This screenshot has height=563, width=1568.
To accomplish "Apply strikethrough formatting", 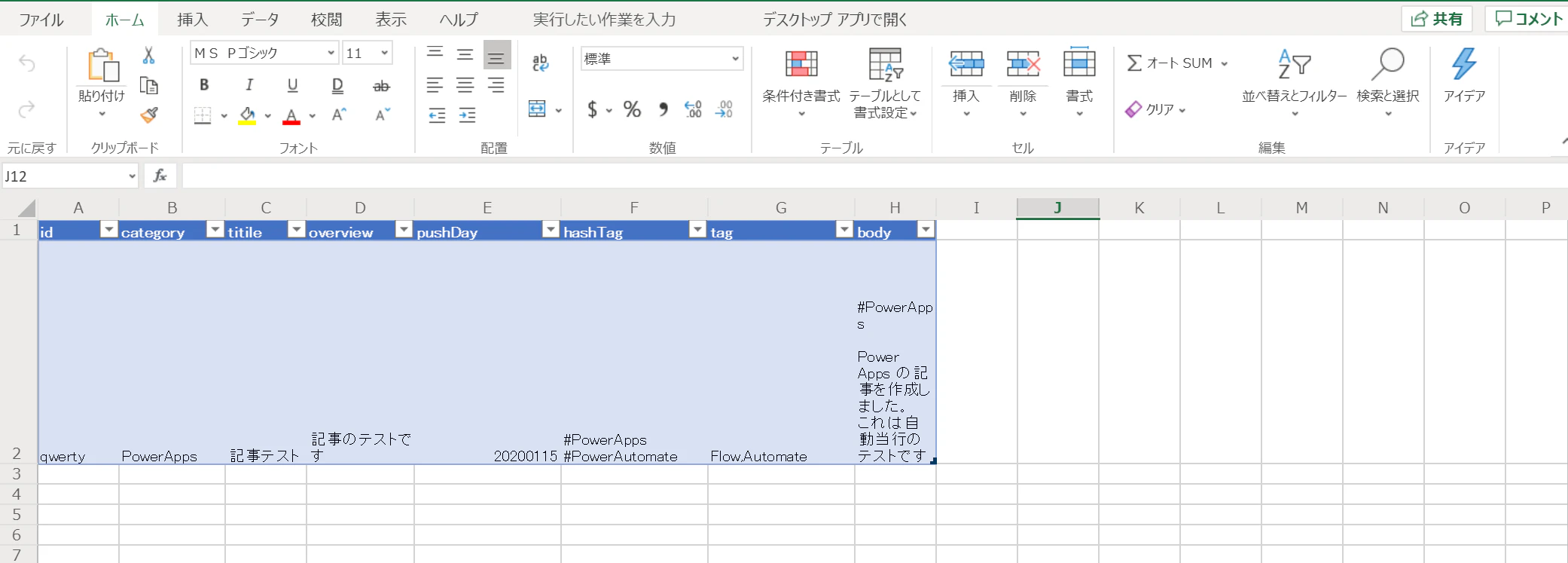I will point(381,86).
